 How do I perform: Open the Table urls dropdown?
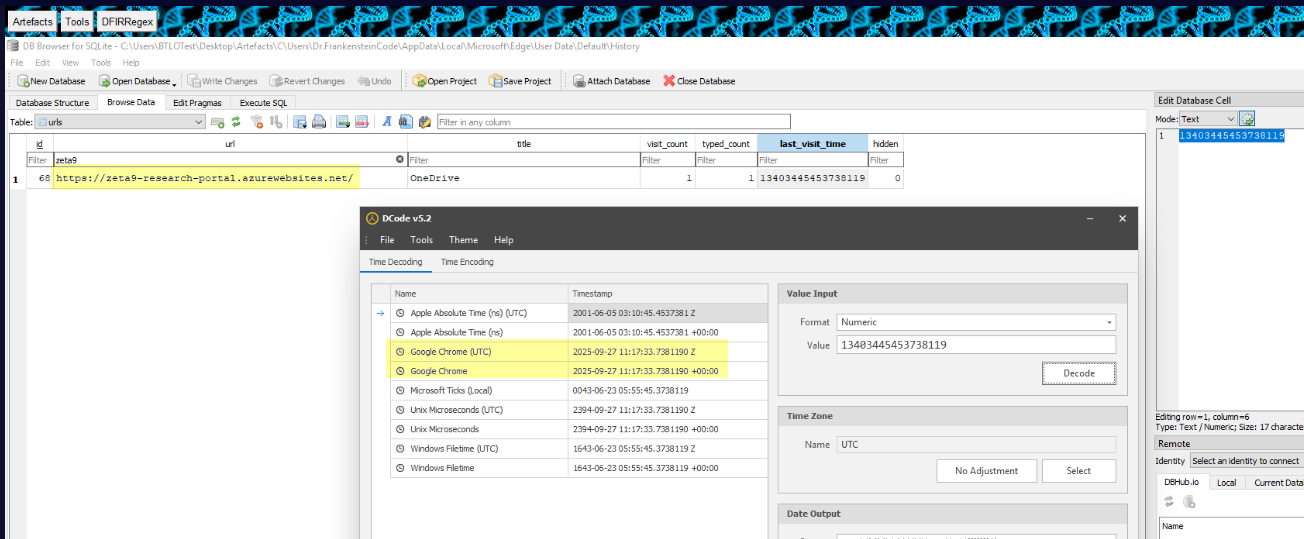pyautogui.click(x=119, y=122)
